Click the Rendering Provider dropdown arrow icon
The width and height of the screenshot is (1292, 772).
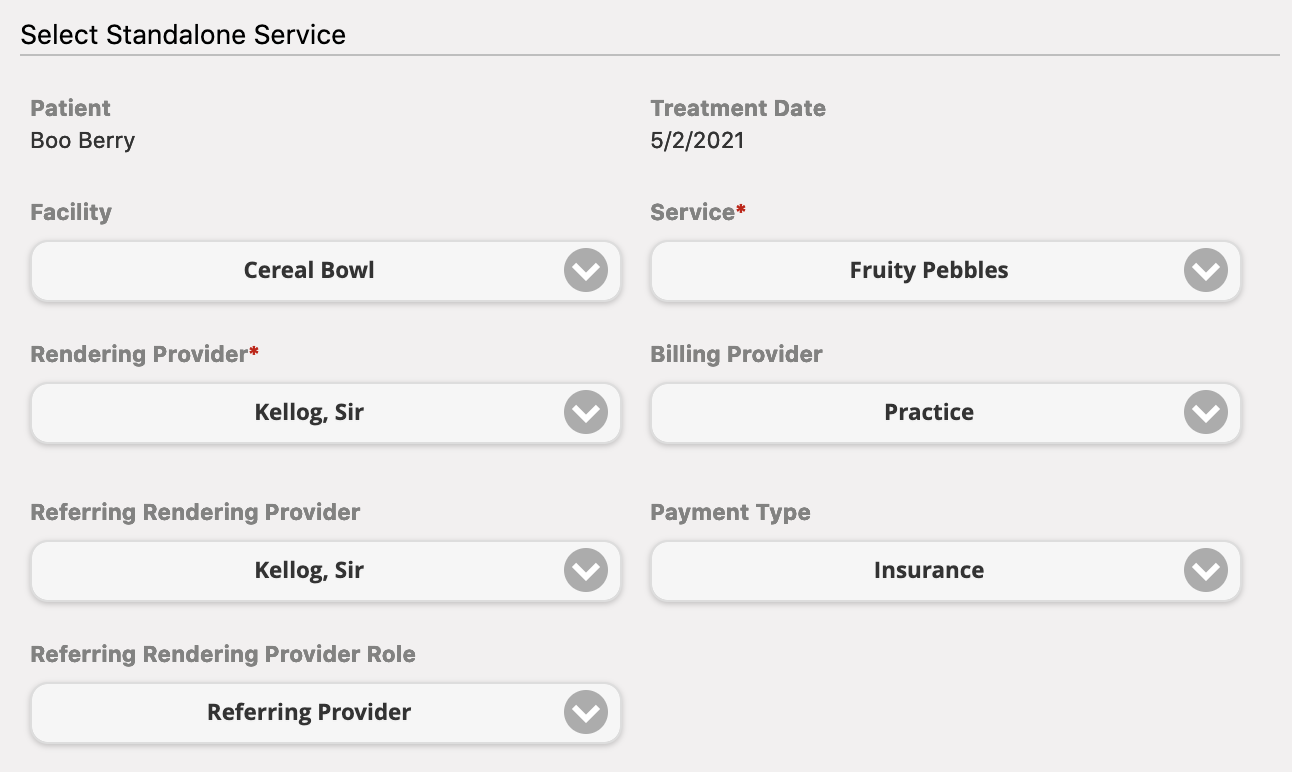(585, 413)
